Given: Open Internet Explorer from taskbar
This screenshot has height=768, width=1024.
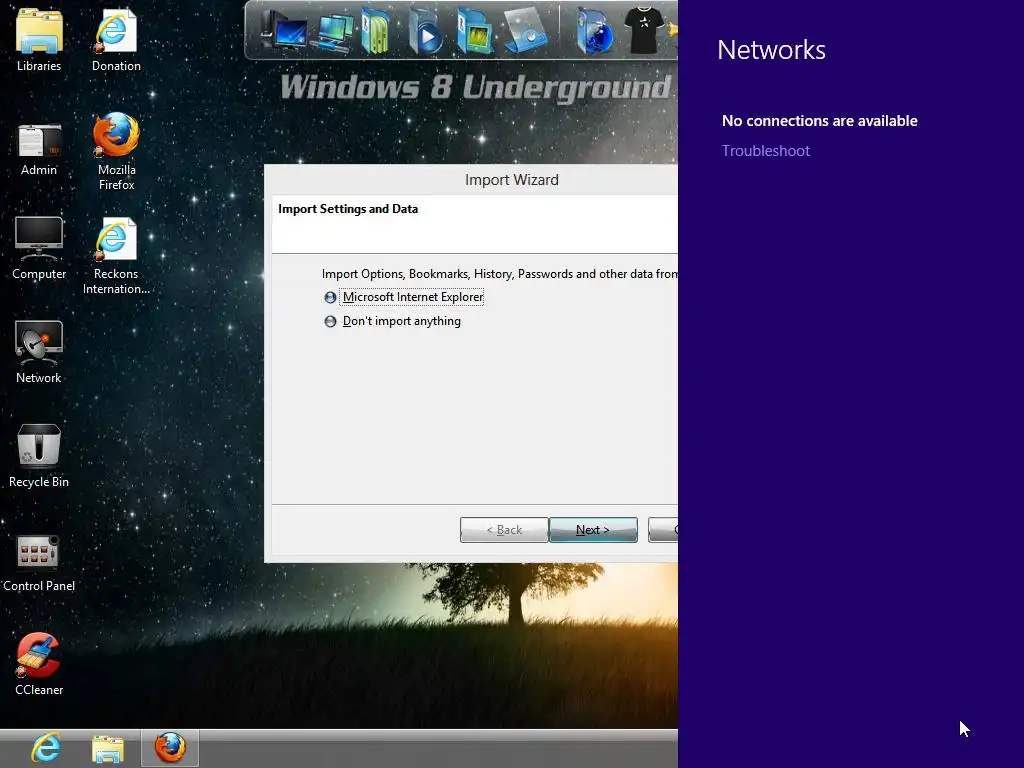Looking at the screenshot, I should point(46,748).
